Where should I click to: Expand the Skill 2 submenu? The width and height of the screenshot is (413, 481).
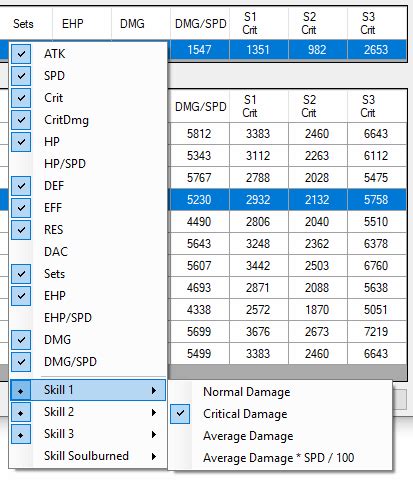point(88,412)
